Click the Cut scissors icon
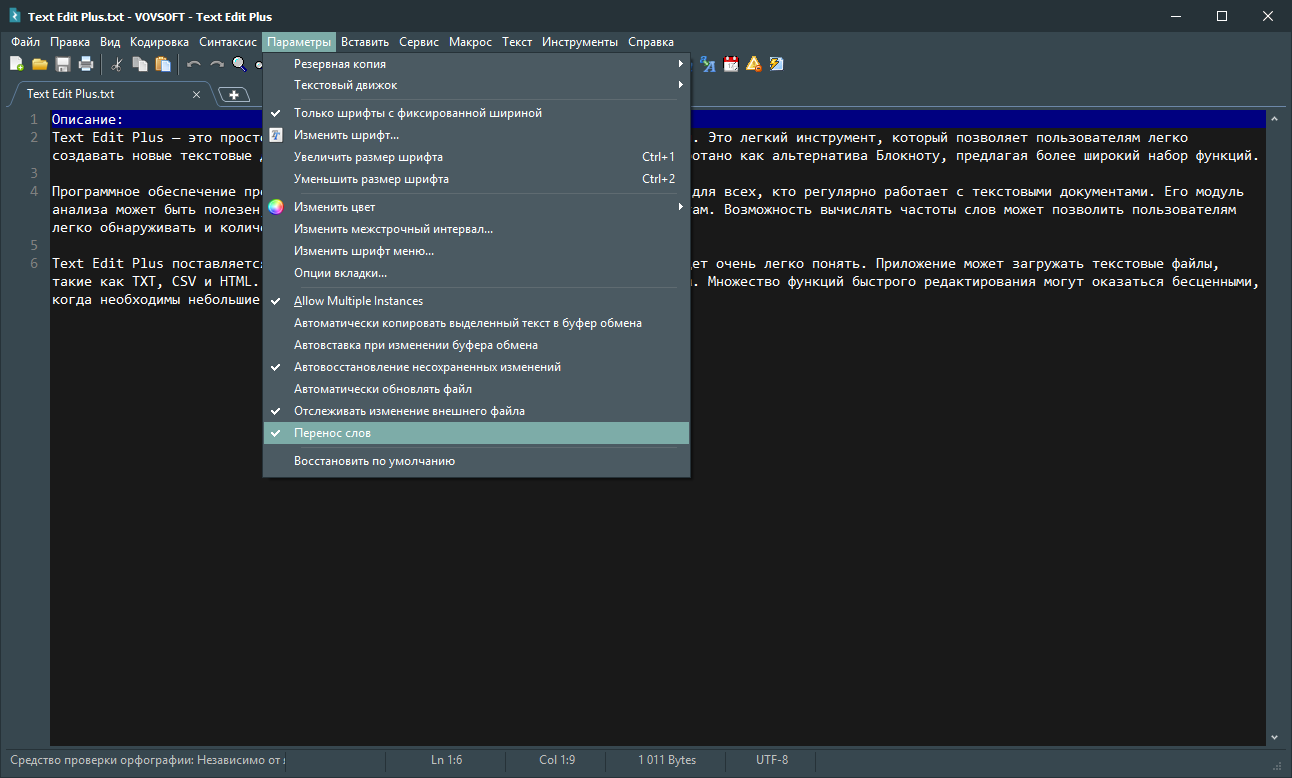 pos(117,64)
